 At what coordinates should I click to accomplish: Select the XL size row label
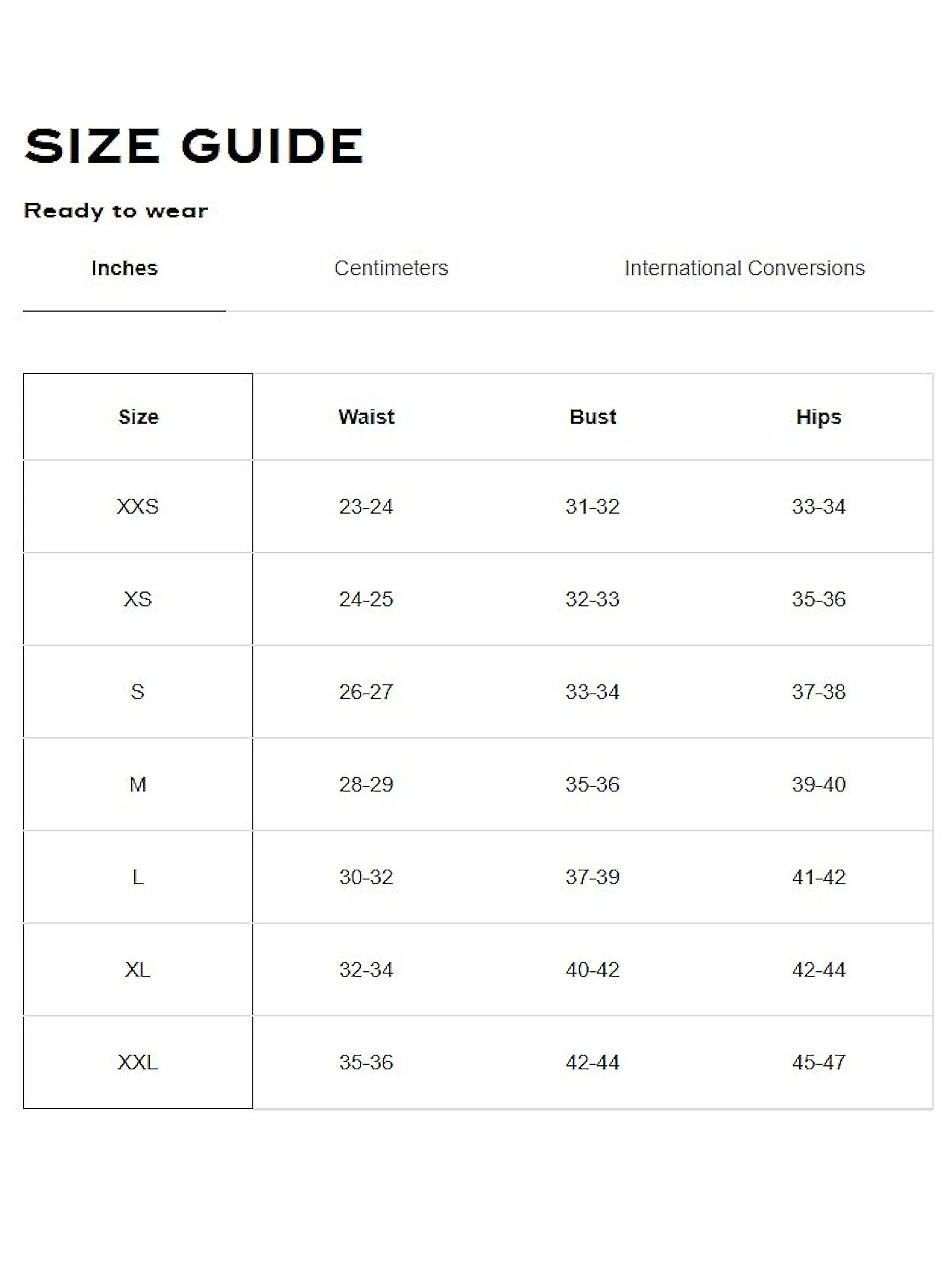[138, 969]
